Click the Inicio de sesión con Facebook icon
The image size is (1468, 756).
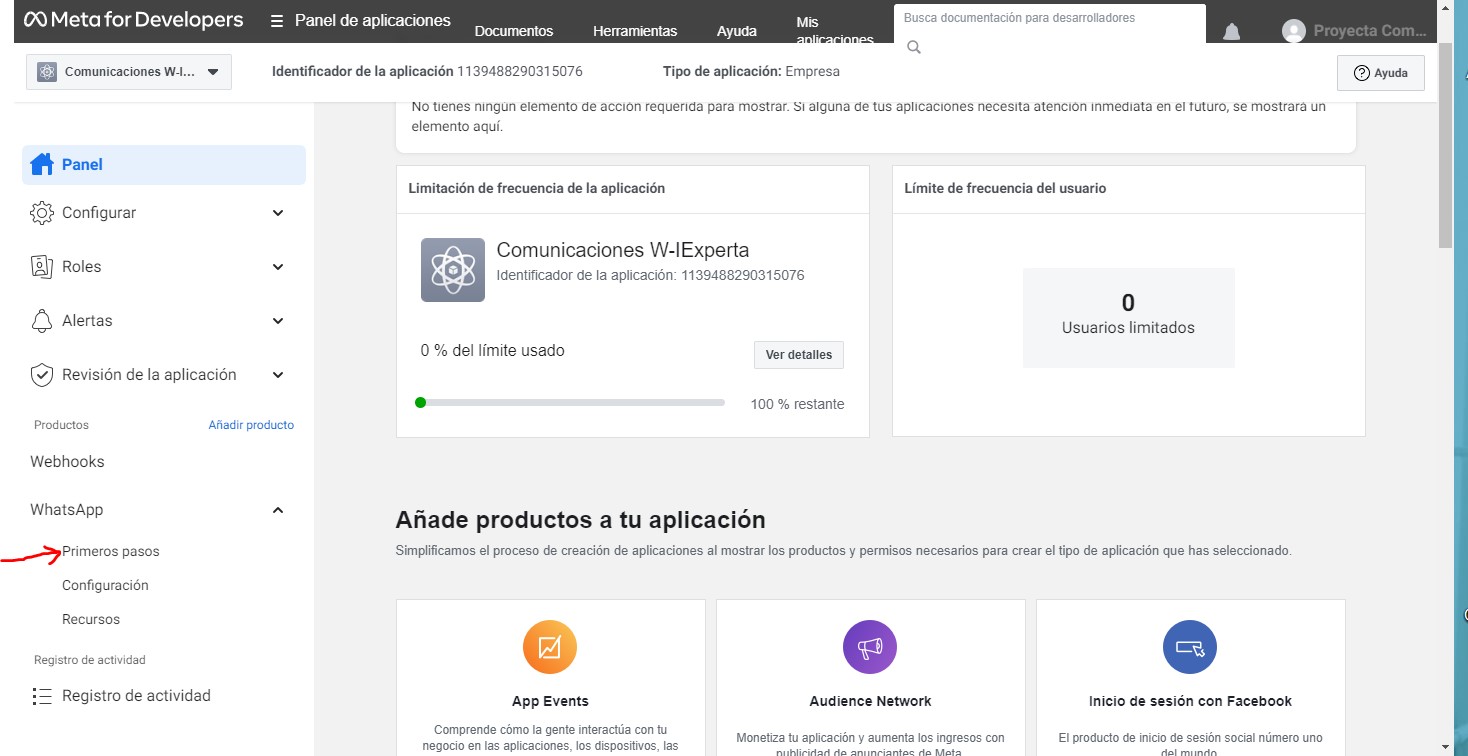[1190, 647]
